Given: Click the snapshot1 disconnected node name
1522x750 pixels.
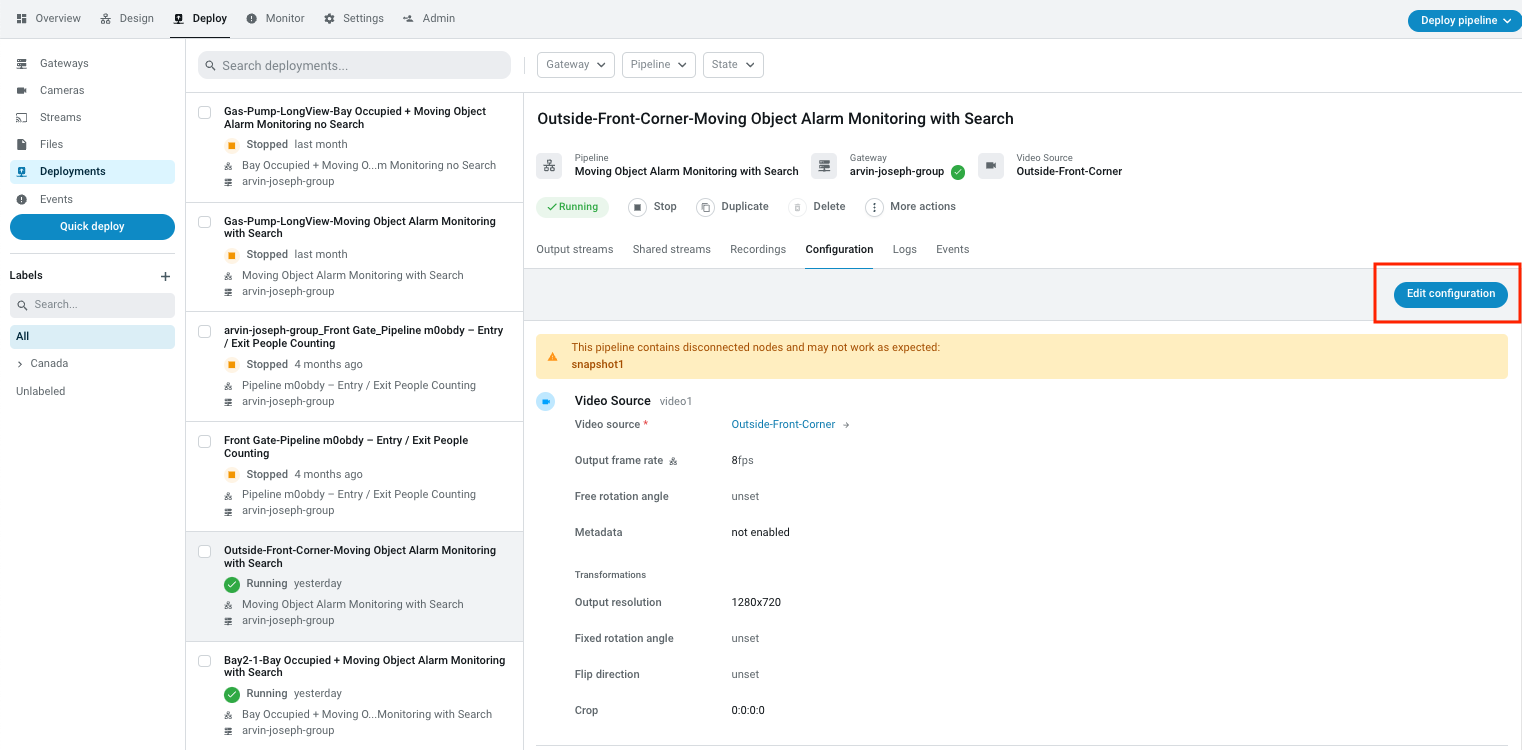Looking at the screenshot, I should pyautogui.click(x=598, y=364).
